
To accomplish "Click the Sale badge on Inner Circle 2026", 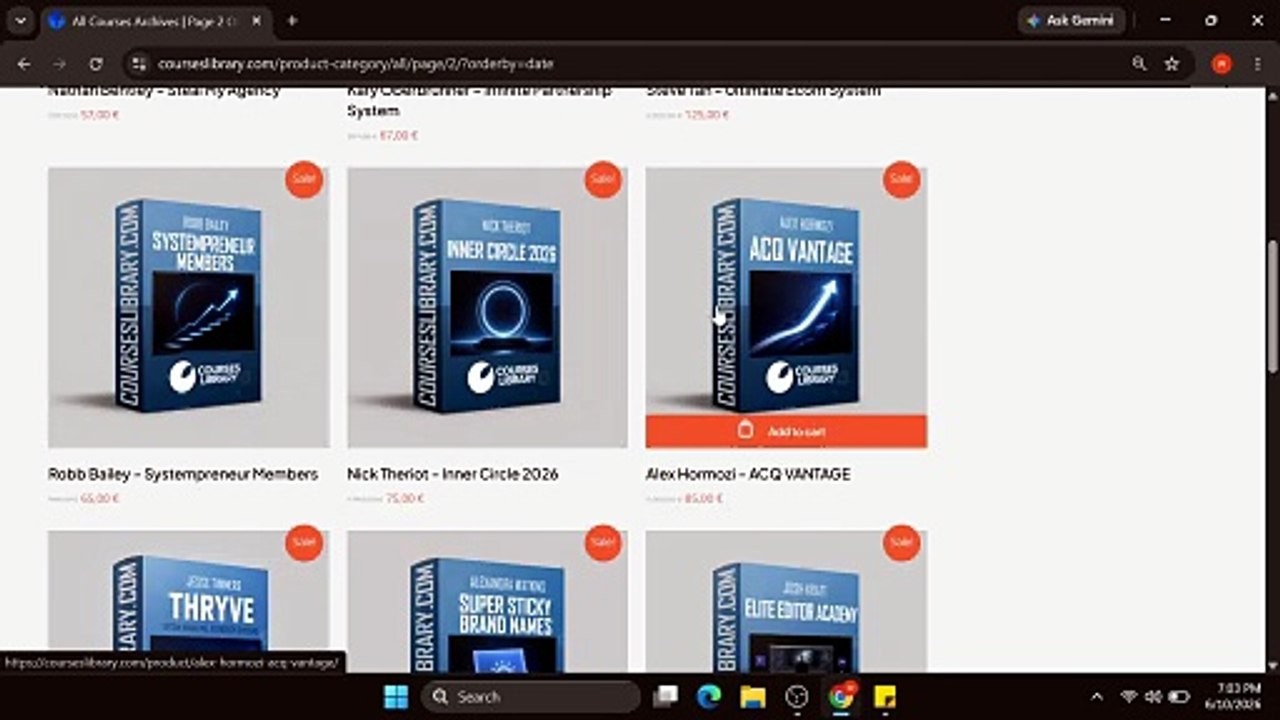I will tap(603, 180).
